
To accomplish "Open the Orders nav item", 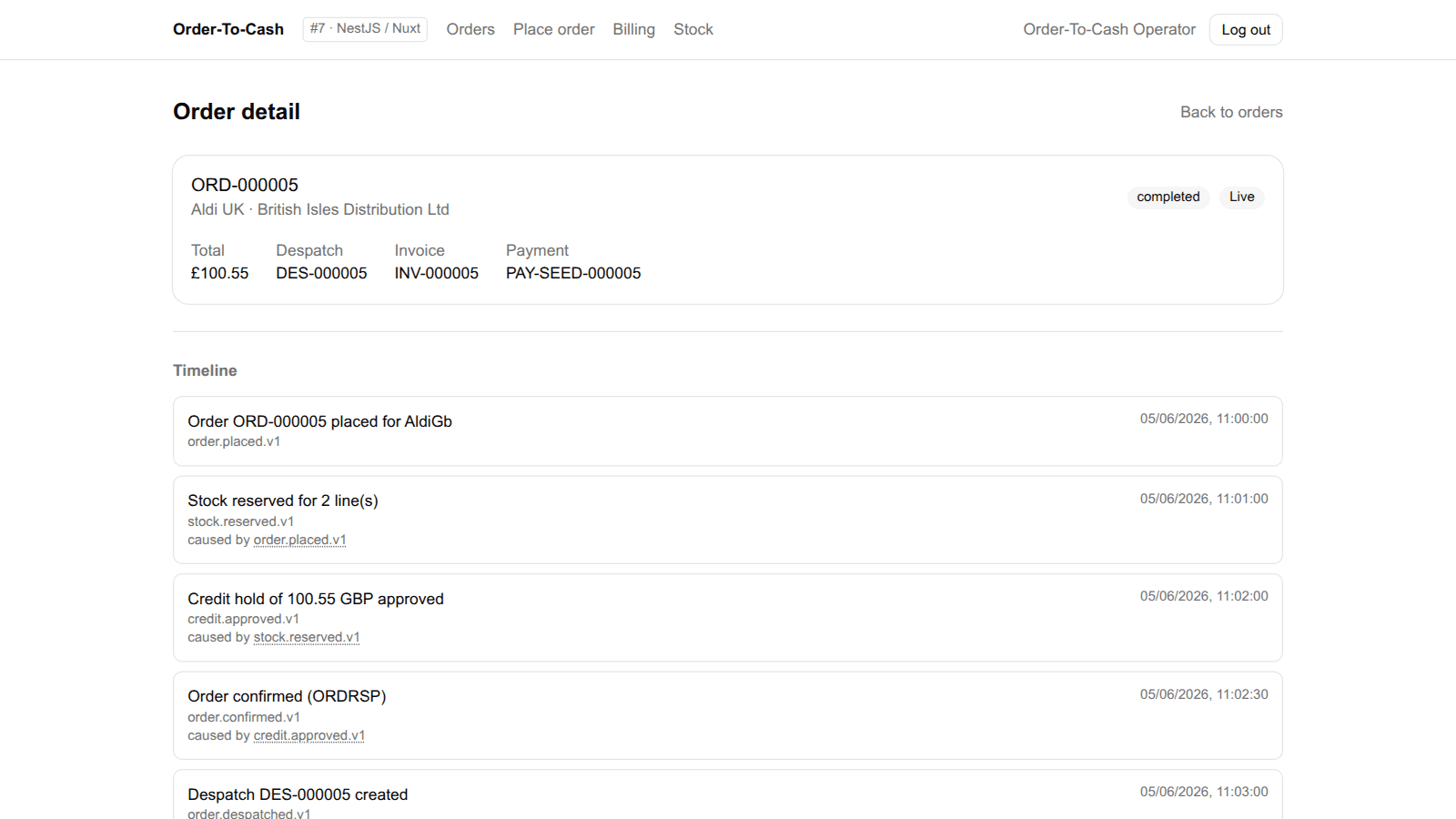I will click(x=470, y=29).
